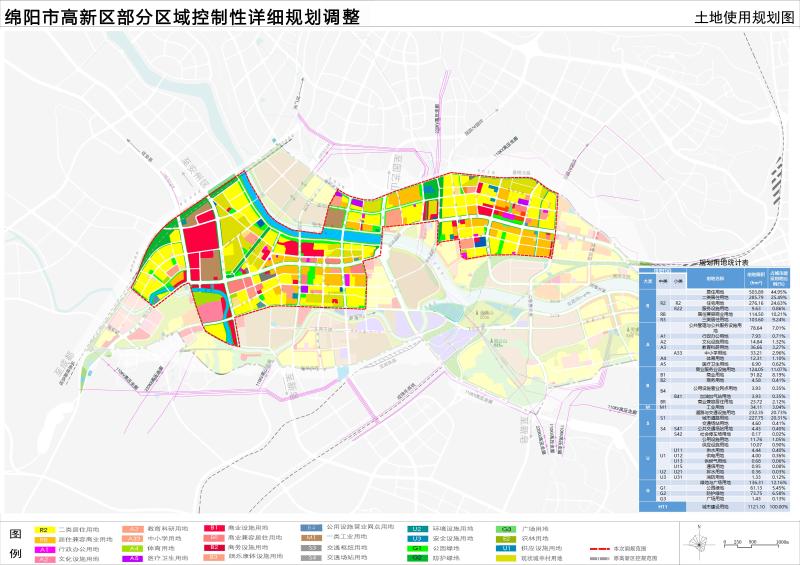This screenshot has height=565, width=800.
Task: Click the north arrow wind rose
Action: pyautogui.click(x=699, y=544)
